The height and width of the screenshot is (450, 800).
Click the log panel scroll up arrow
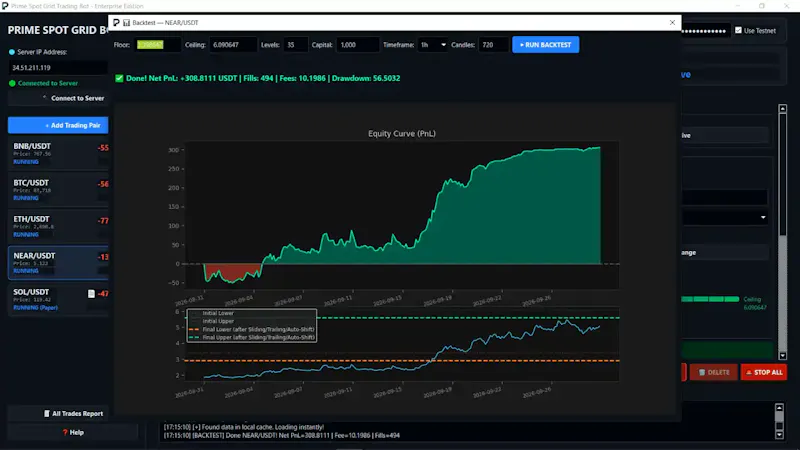pyautogui.click(x=779, y=408)
